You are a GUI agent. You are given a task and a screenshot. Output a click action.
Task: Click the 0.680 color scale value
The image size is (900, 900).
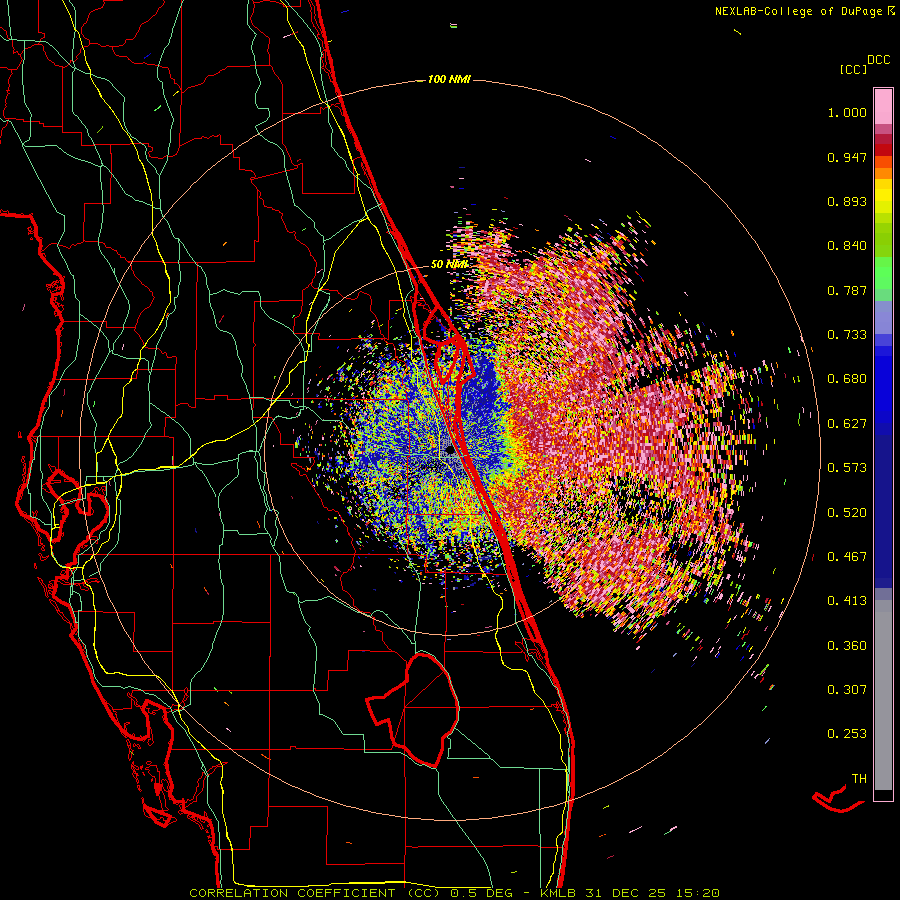tap(847, 379)
